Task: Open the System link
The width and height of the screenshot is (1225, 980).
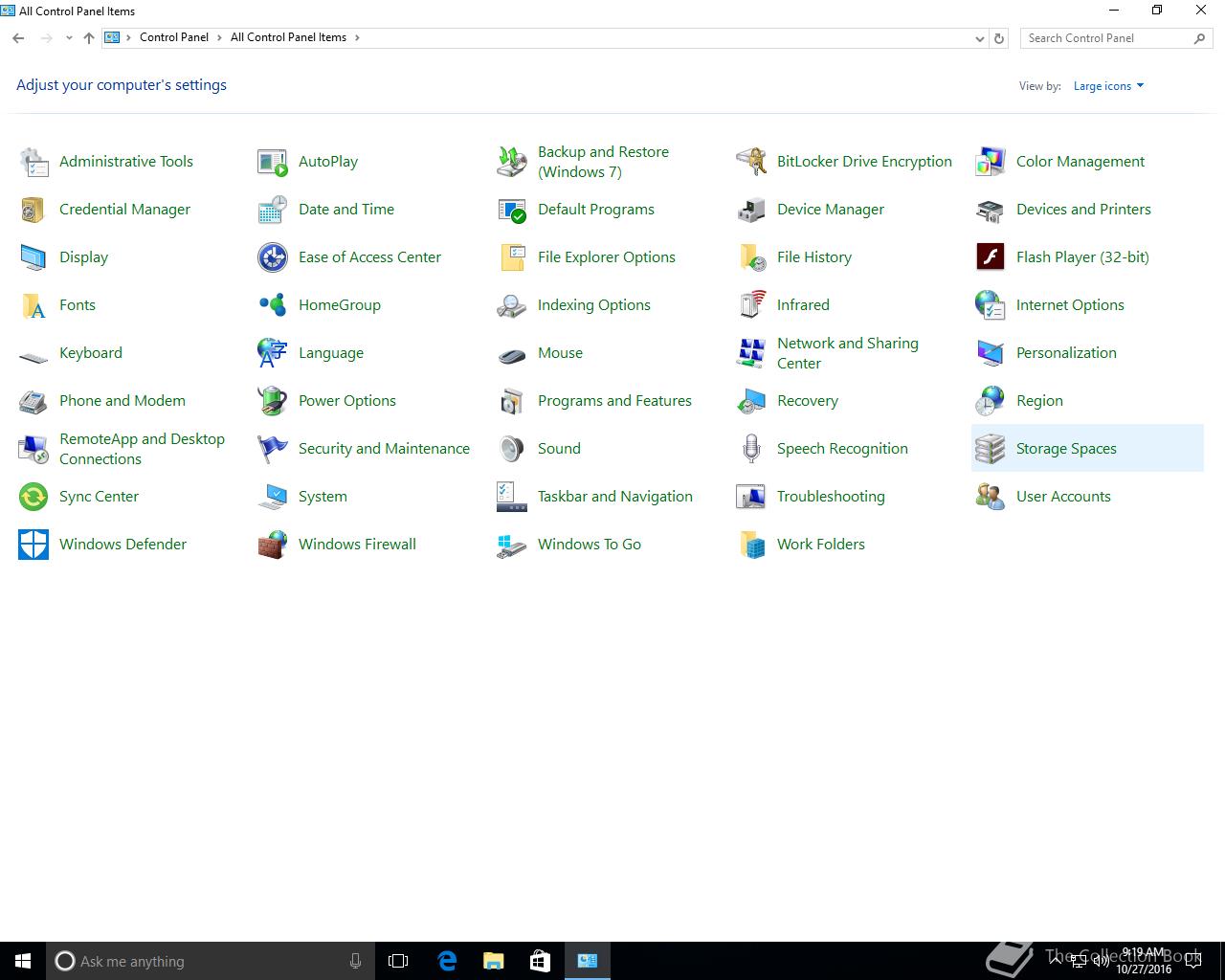Action: (323, 497)
